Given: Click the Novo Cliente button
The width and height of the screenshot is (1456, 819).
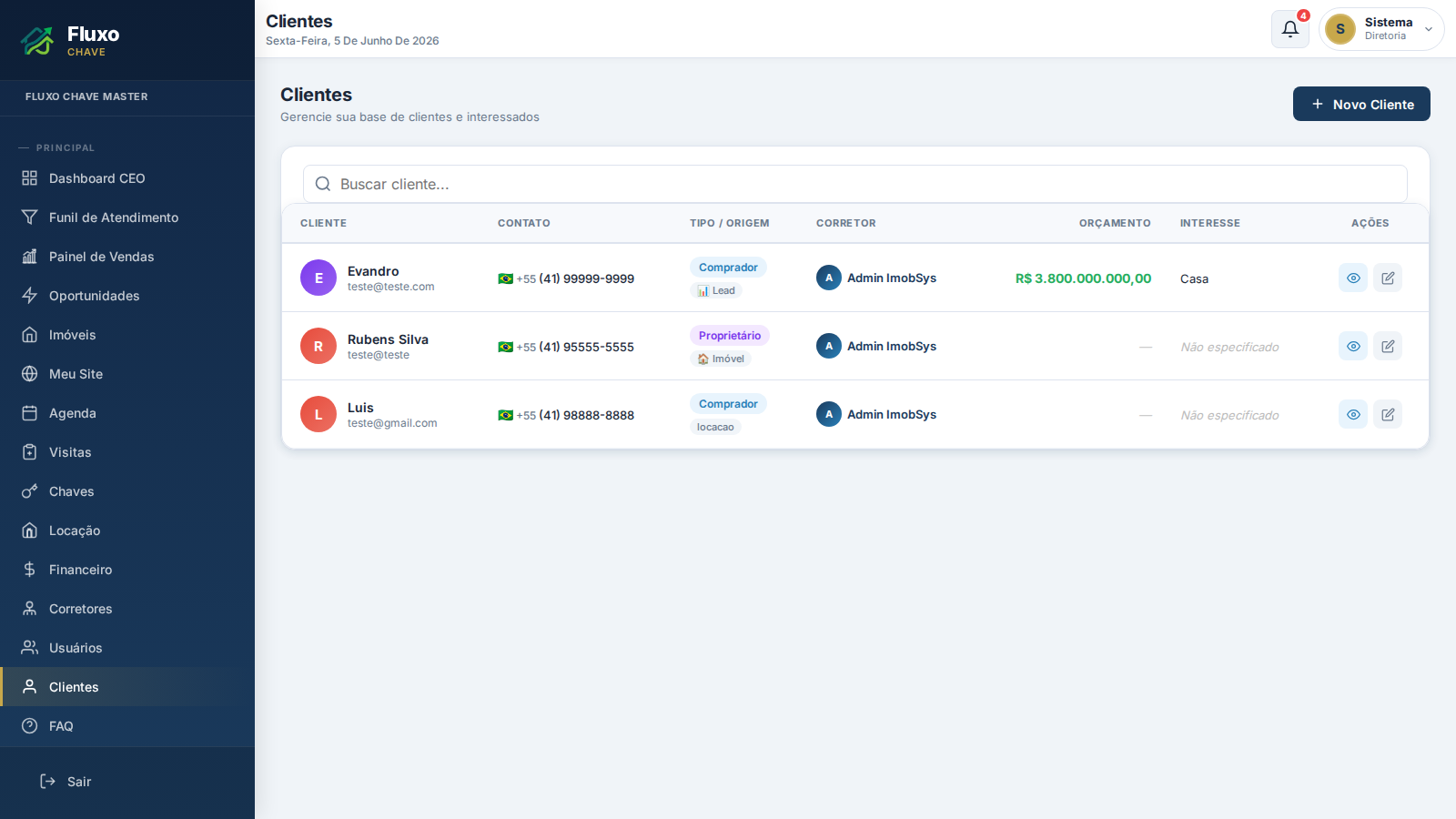Looking at the screenshot, I should (1361, 104).
